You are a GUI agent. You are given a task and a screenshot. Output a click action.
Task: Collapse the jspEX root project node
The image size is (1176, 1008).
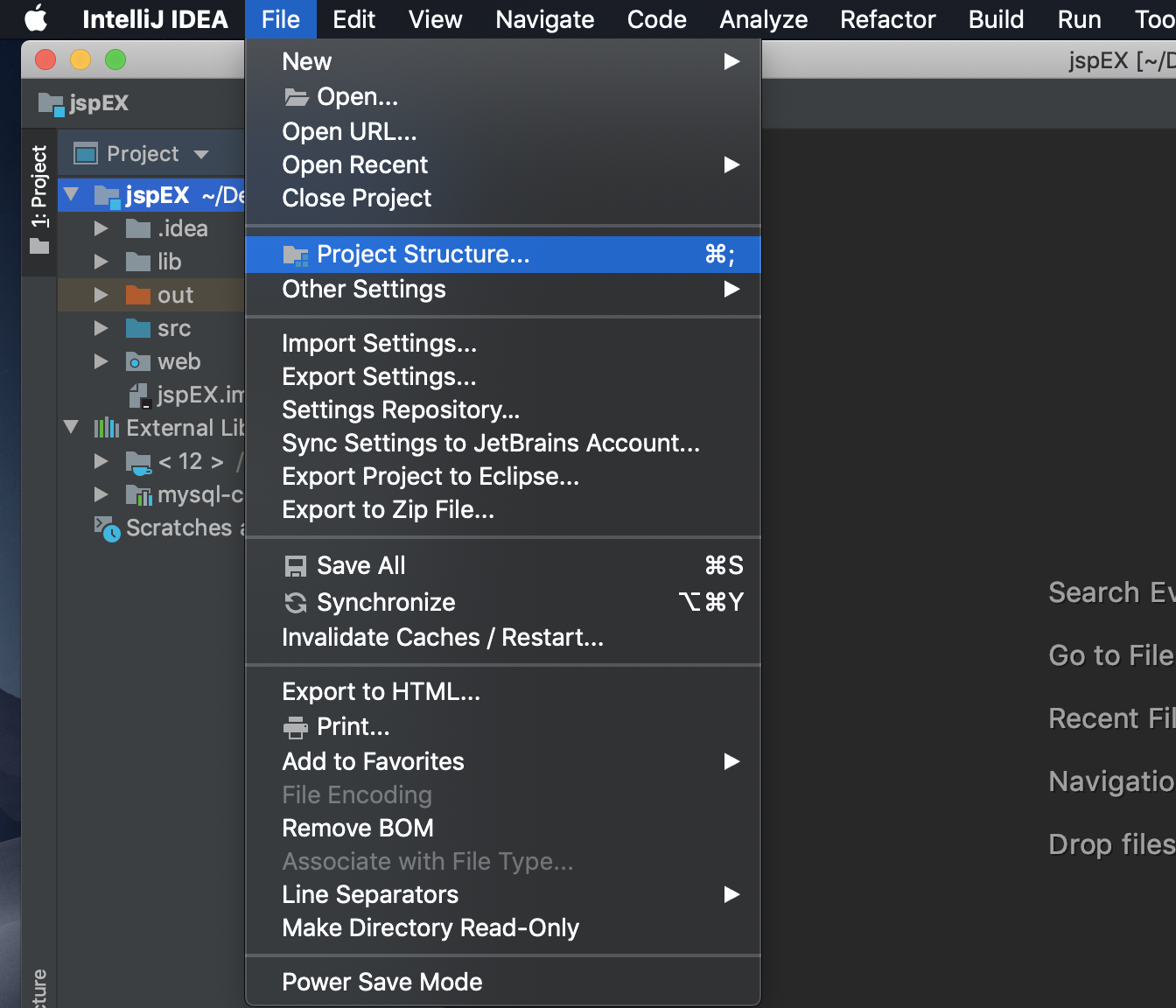(x=72, y=194)
